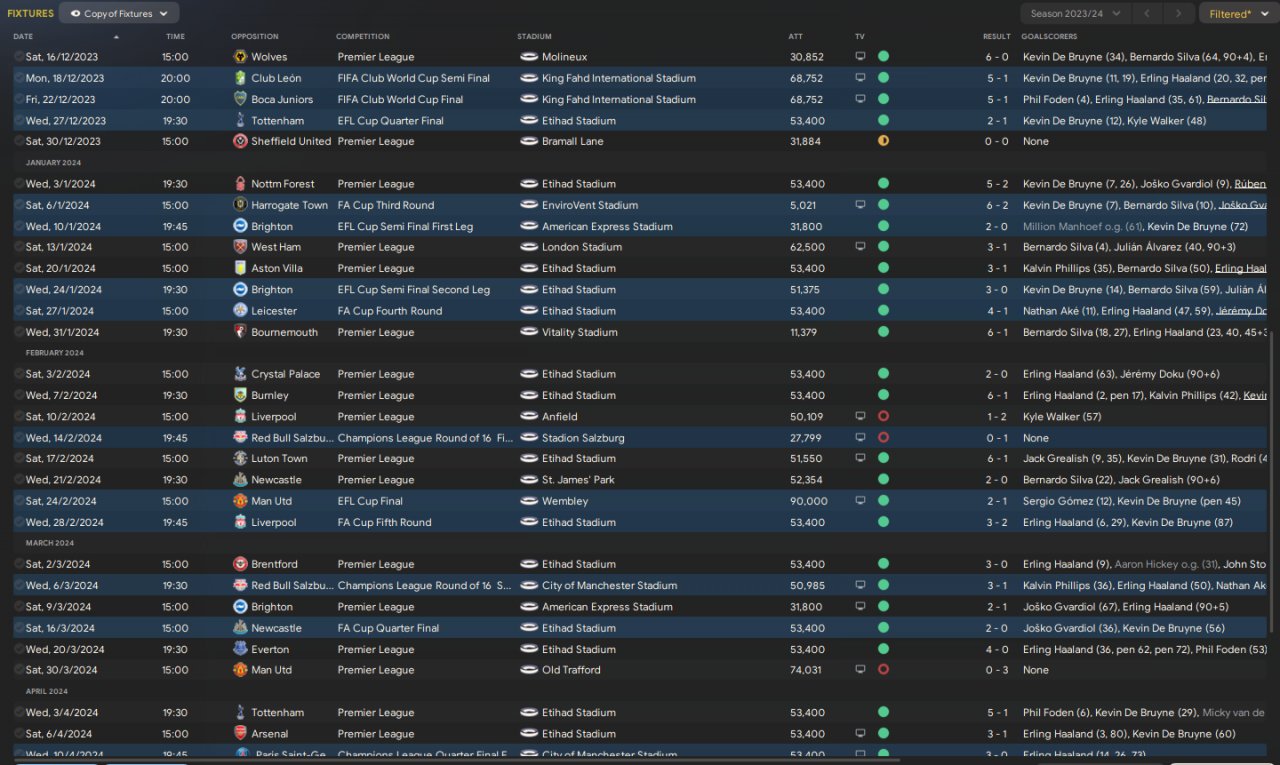The width and height of the screenshot is (1280, 765).
Task: Tick the Sat, 2/3/2024 fixture circle
Action: [19, 564]
